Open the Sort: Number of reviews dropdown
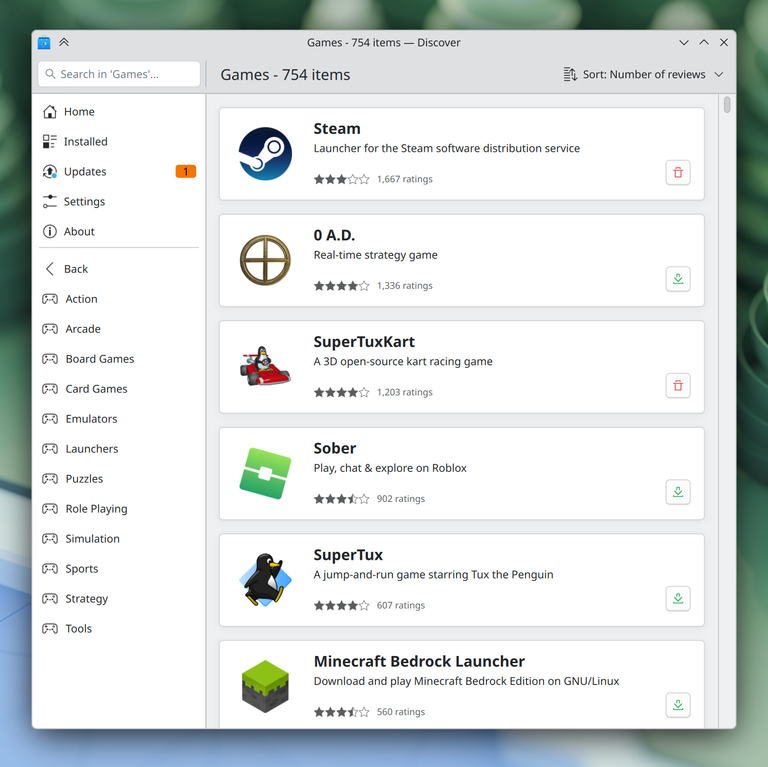 point(643,75)
